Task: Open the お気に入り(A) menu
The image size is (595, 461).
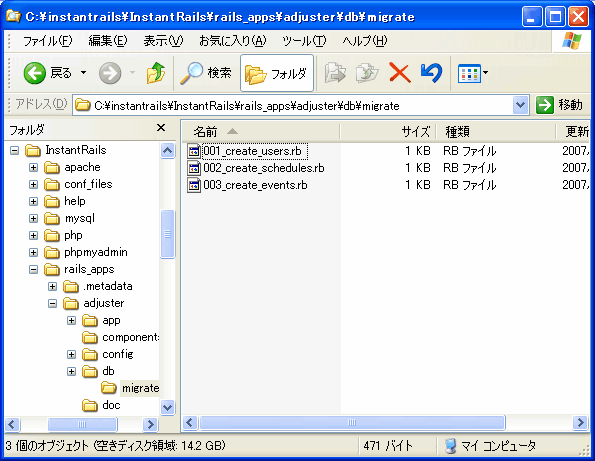Action: (x=233, y=41)
